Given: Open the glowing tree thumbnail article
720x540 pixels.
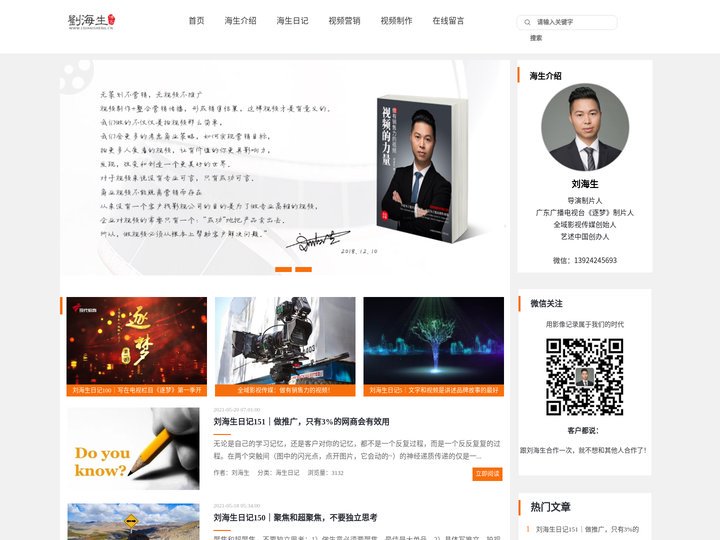Looking at the screenshot, I should pos(433,341).
